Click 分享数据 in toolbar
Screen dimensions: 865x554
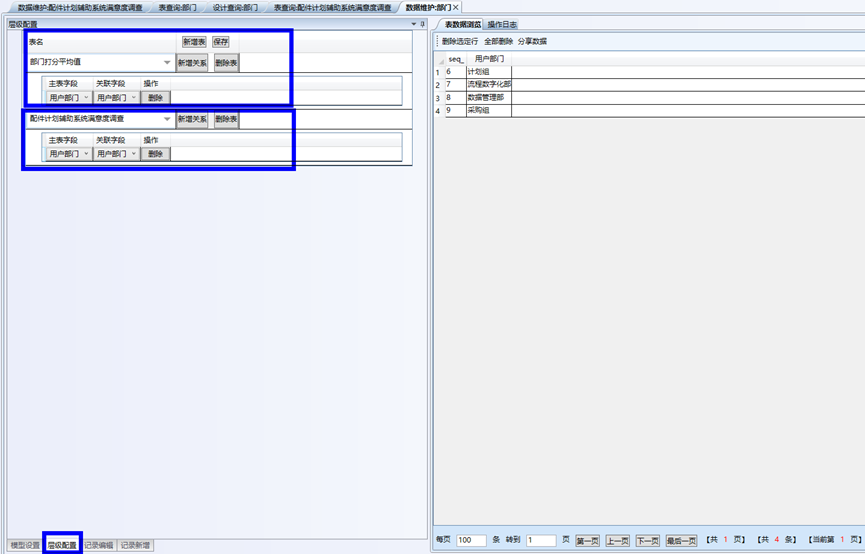[x=532, y=41]
